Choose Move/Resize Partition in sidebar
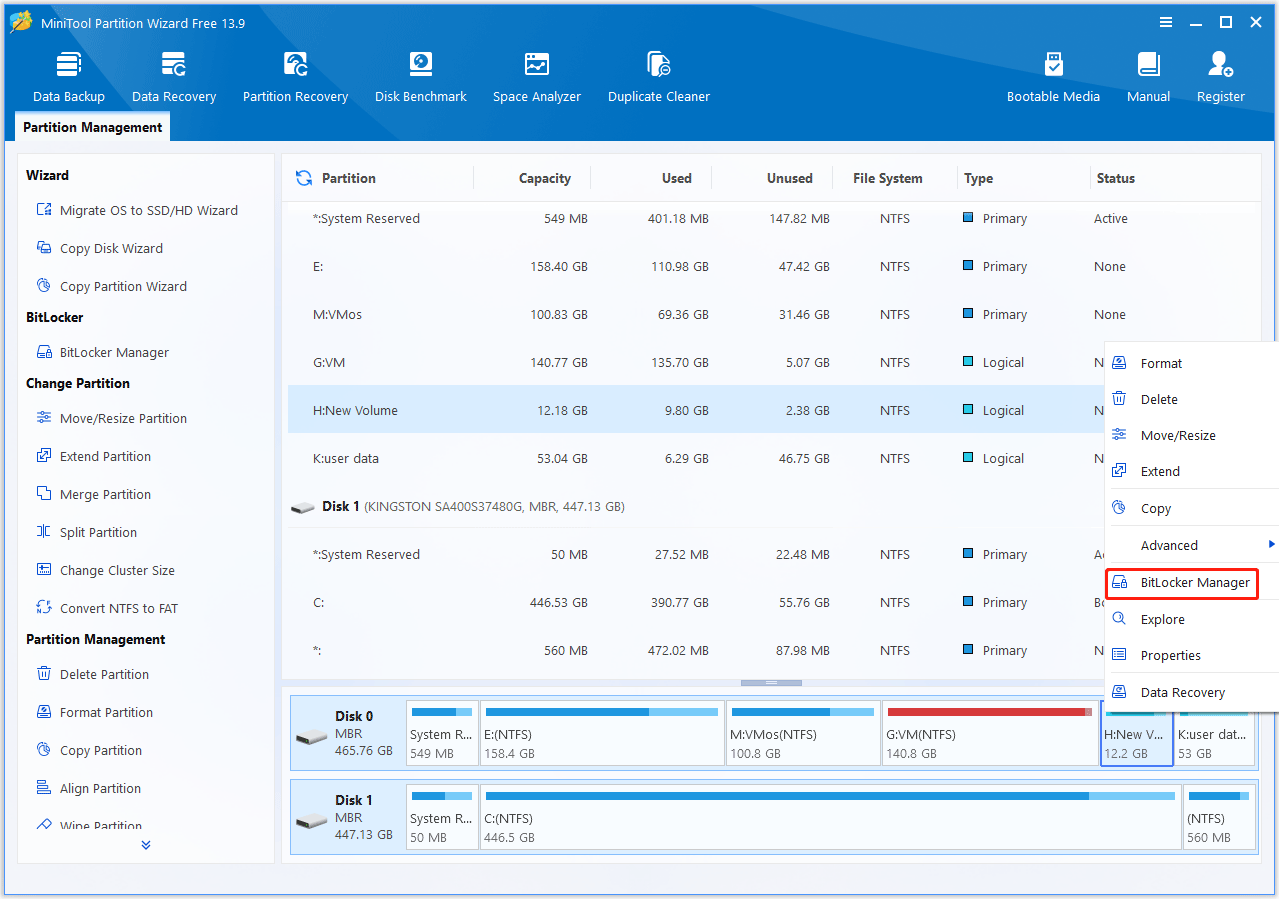Viewport: 1279px width, 899px height. click(x=111, y=418)
